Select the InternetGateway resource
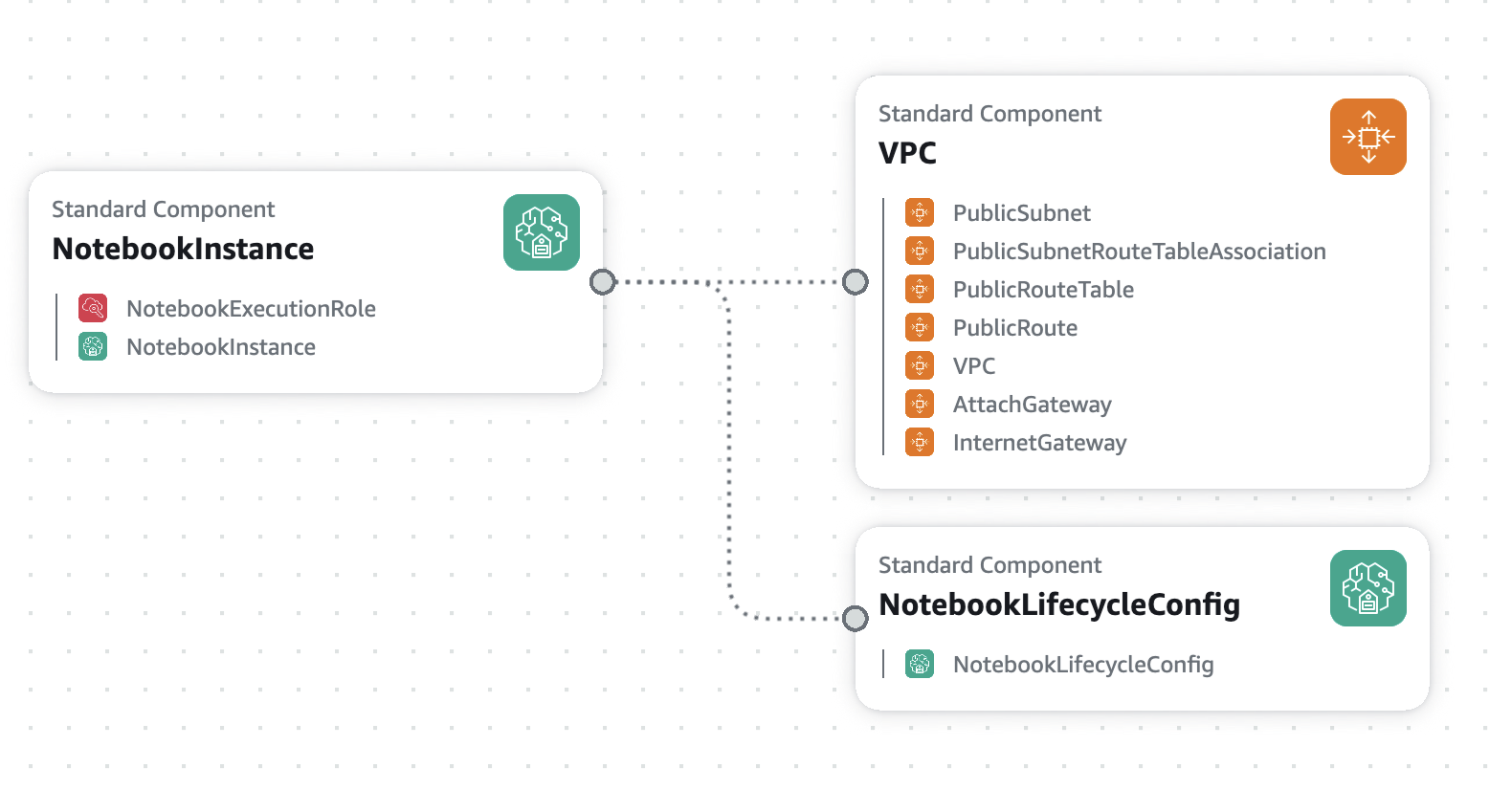The image size is (1512, 790). 1040,443
